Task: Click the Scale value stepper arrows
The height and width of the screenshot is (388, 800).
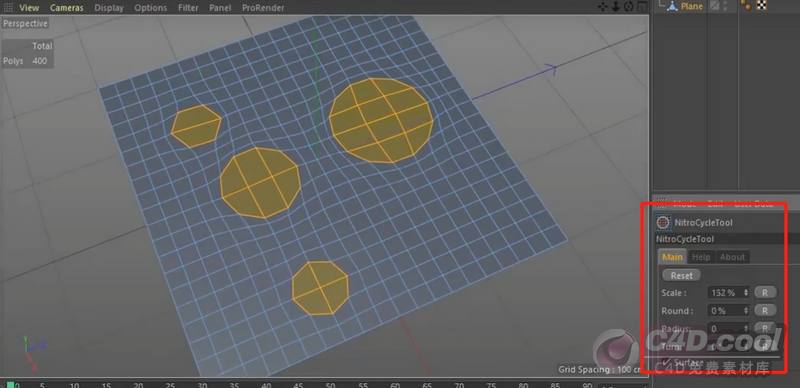Action: (x=746, y=293)
